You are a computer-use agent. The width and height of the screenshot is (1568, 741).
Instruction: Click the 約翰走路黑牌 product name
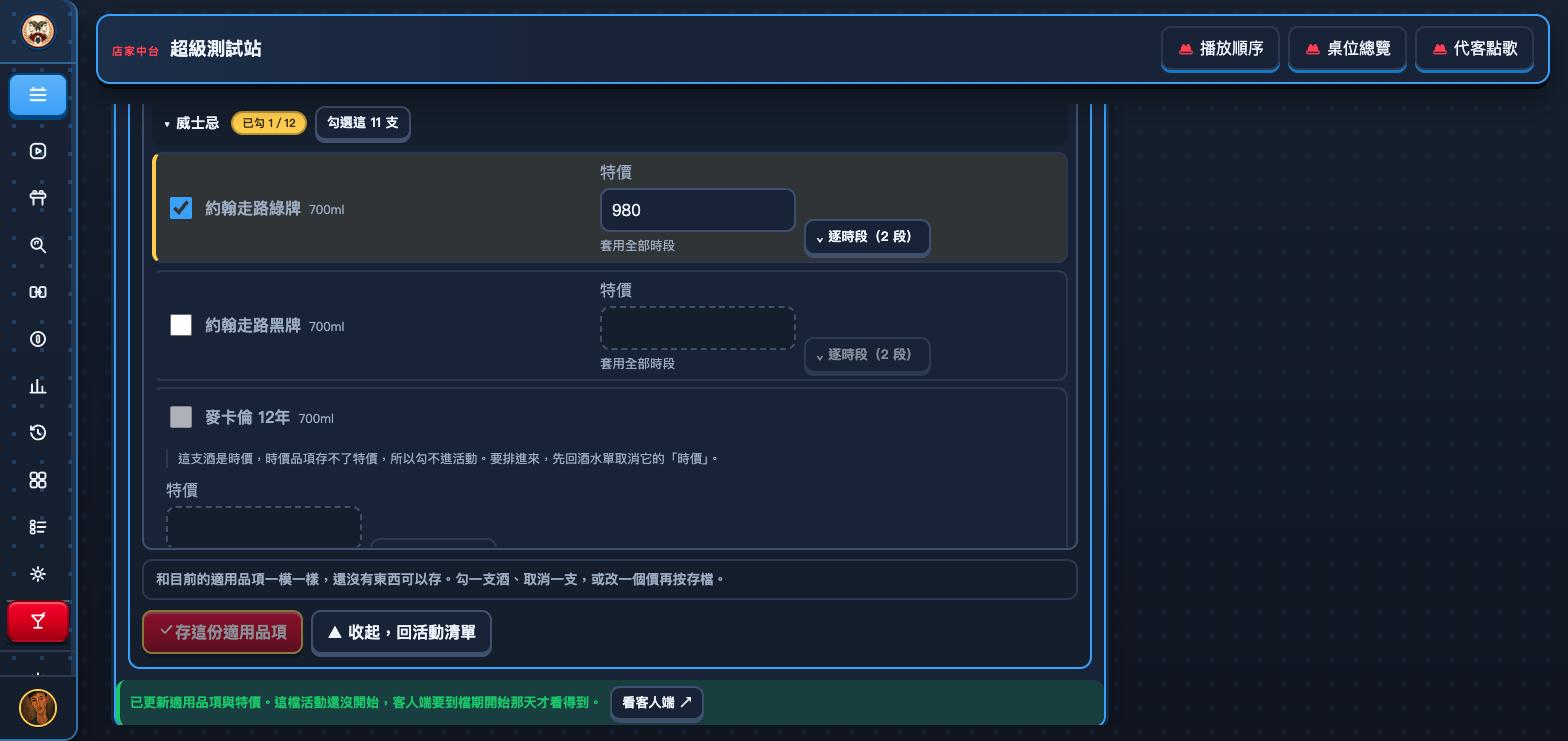click(253, 325)
